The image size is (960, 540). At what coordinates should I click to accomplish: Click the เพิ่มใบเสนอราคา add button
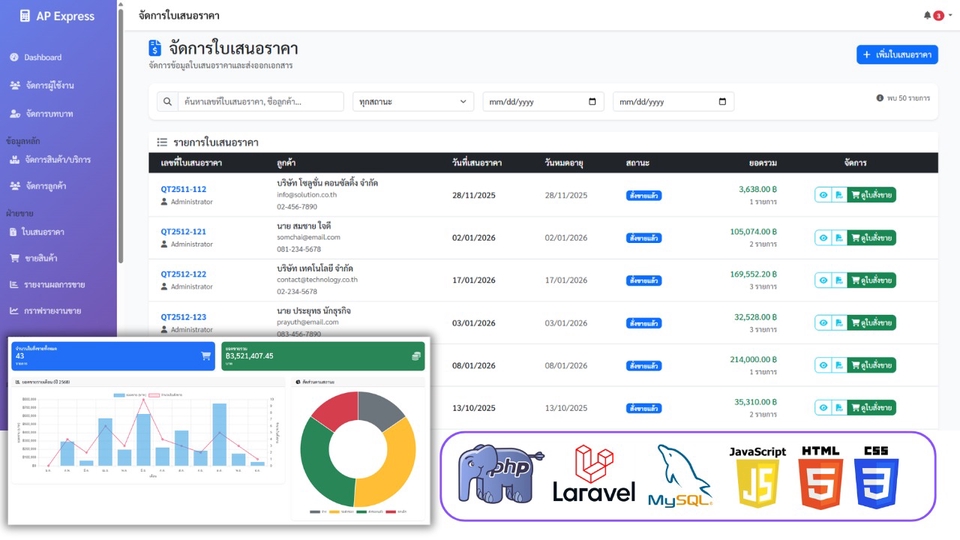(897, 54)
